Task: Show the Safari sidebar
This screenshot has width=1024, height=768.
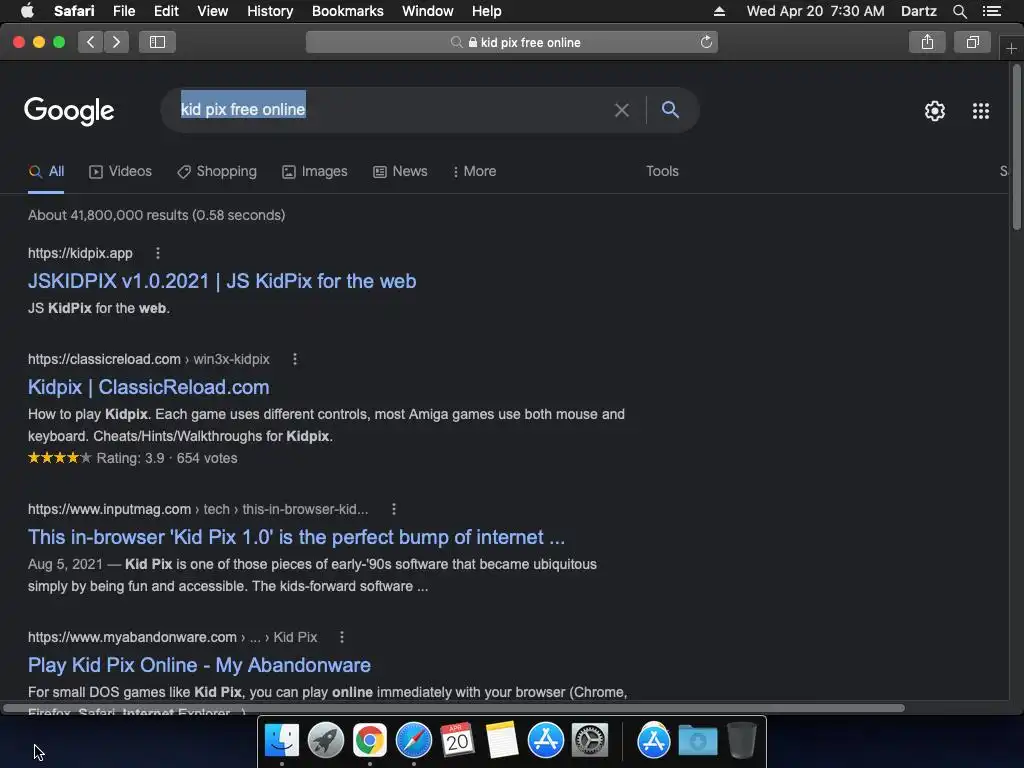Action: click(157, 42)
